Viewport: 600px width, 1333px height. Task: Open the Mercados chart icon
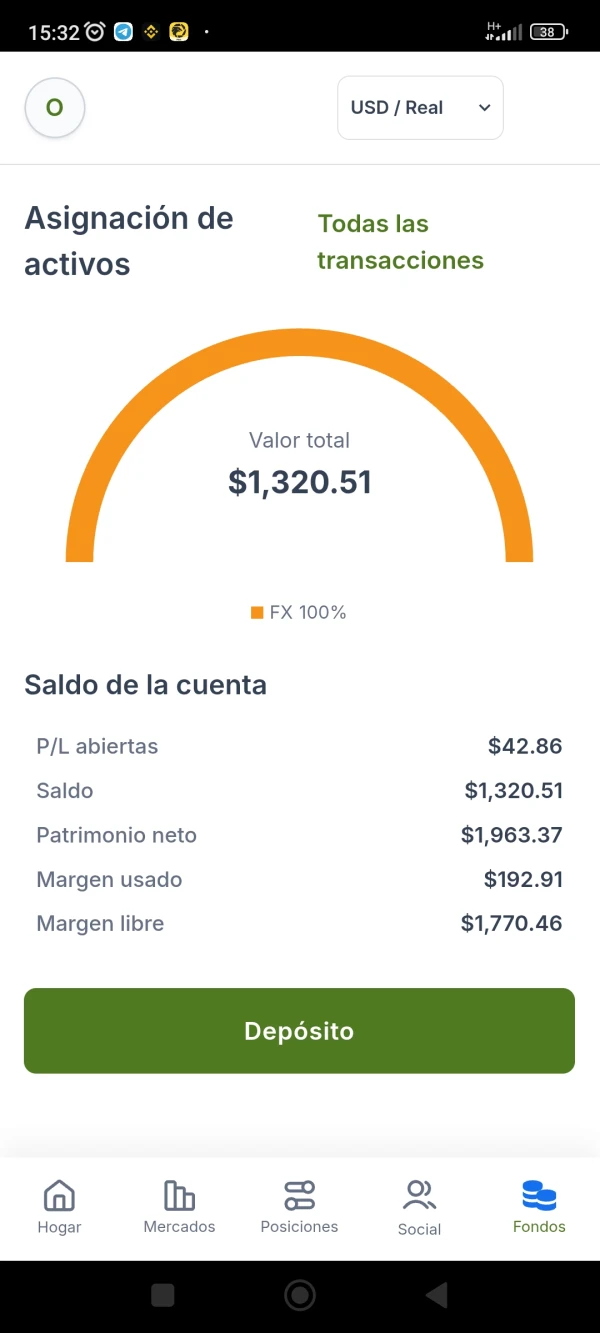[179, 1195]
